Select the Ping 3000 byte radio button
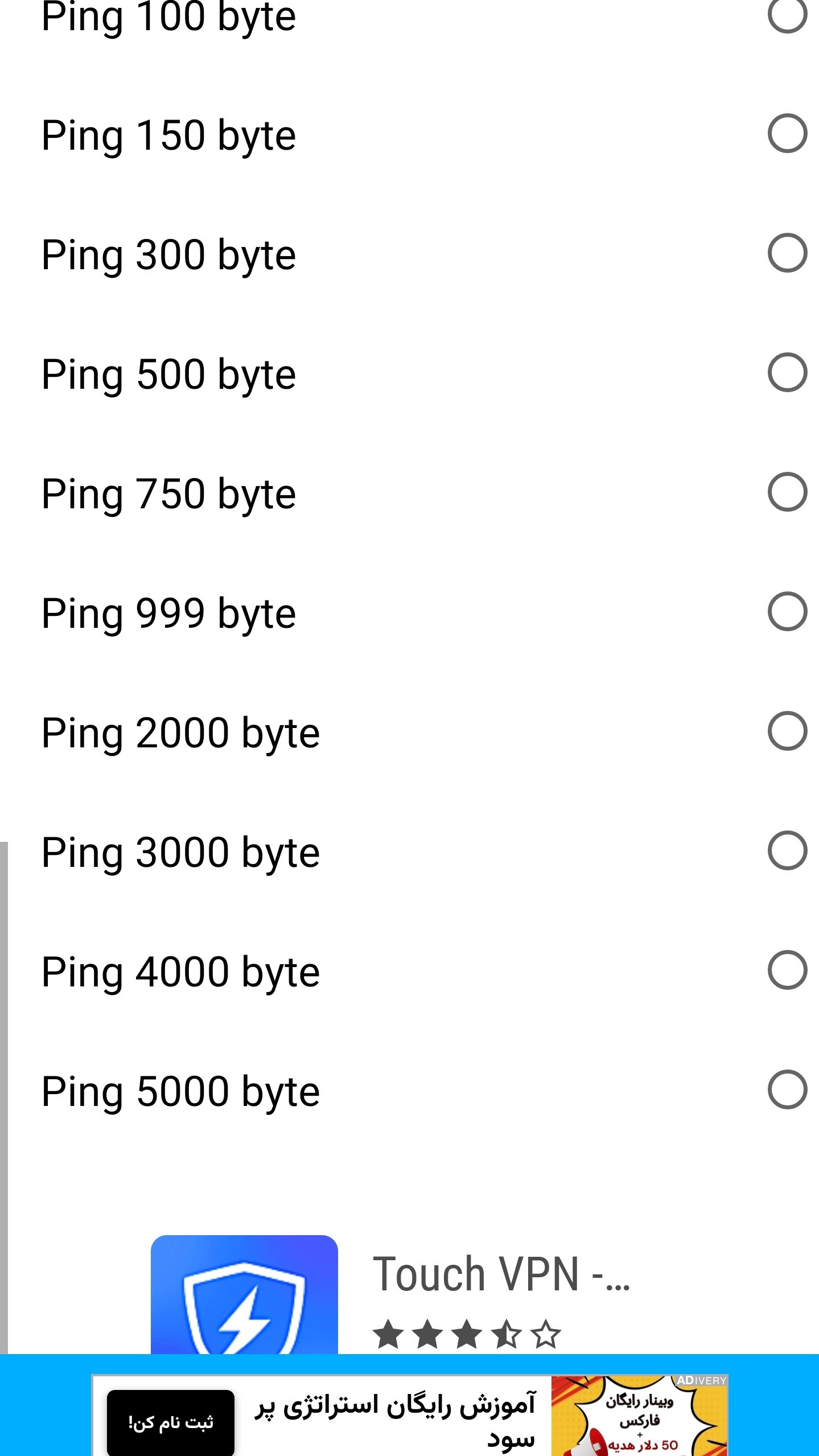Image resolution: width=819 pixels, height=1456 pixels. pos(787,851)
